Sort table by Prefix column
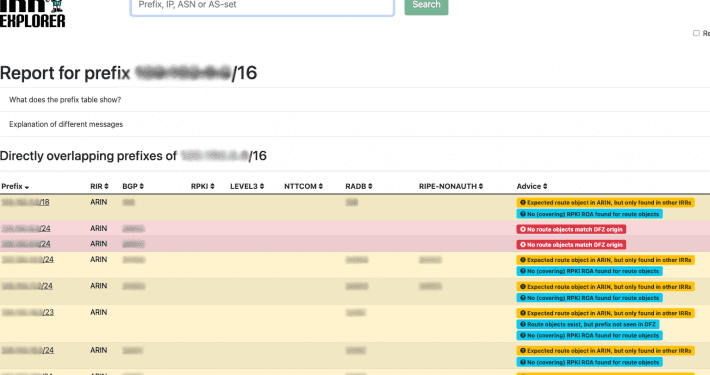Viewport: 710px width, 375px height. [x=15, y=186]
